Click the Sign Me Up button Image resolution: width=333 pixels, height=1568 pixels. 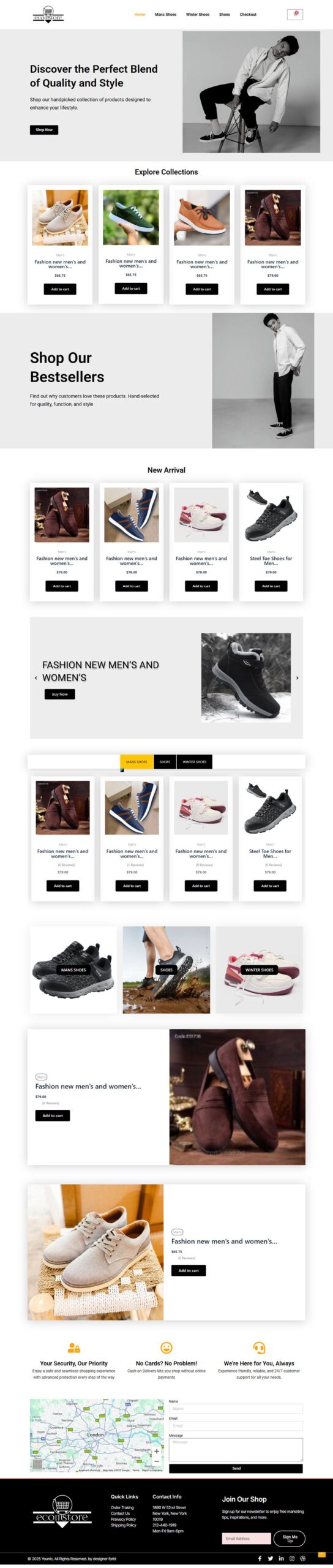click(290, 1538)
